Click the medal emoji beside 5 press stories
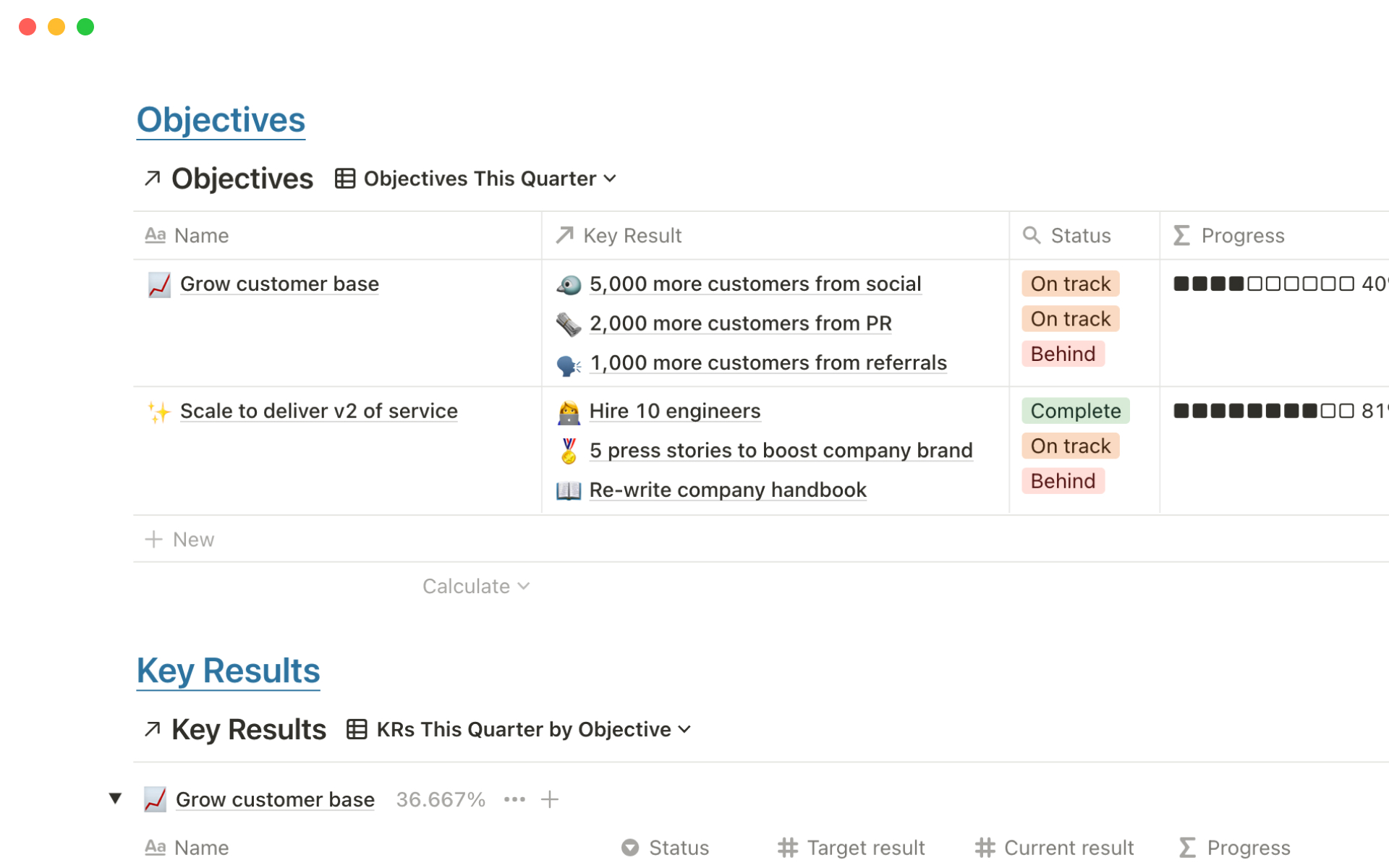1389x868 pixels. coord(569,450)
